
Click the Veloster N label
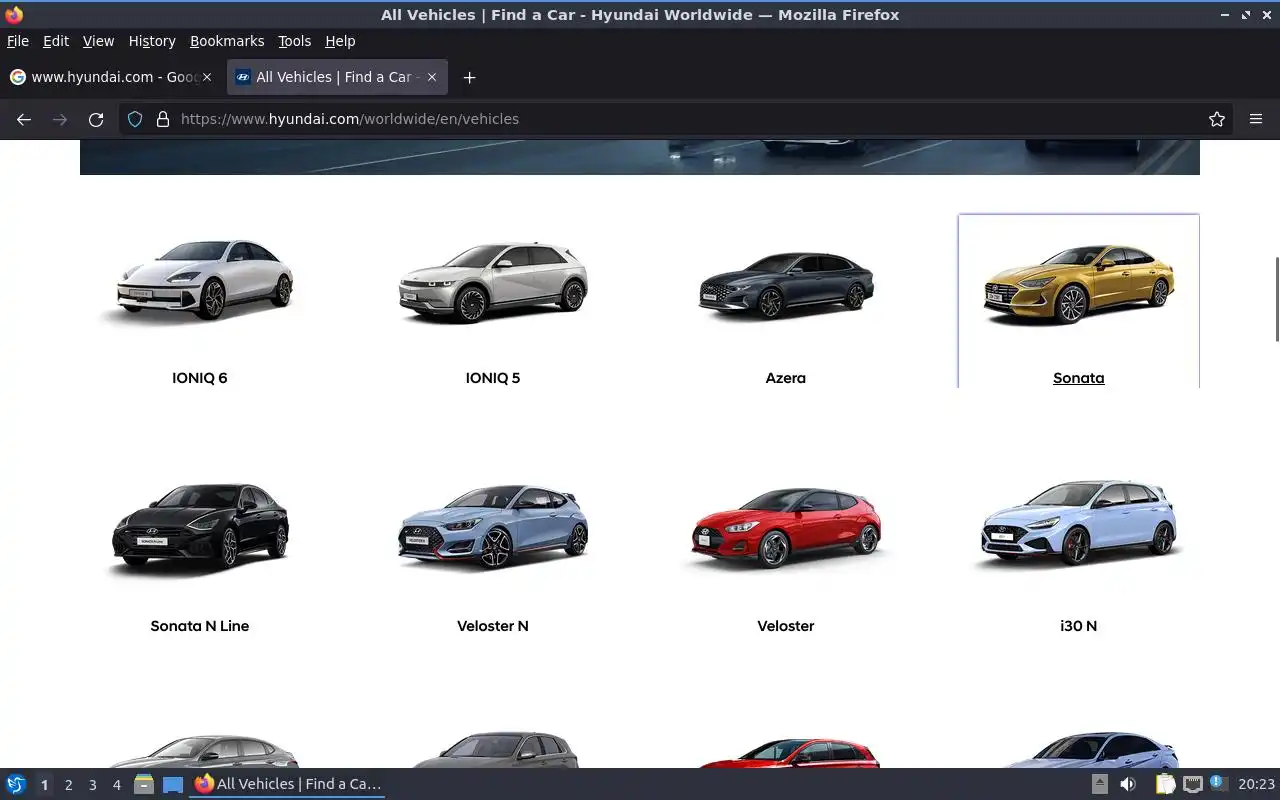point(493,626)
